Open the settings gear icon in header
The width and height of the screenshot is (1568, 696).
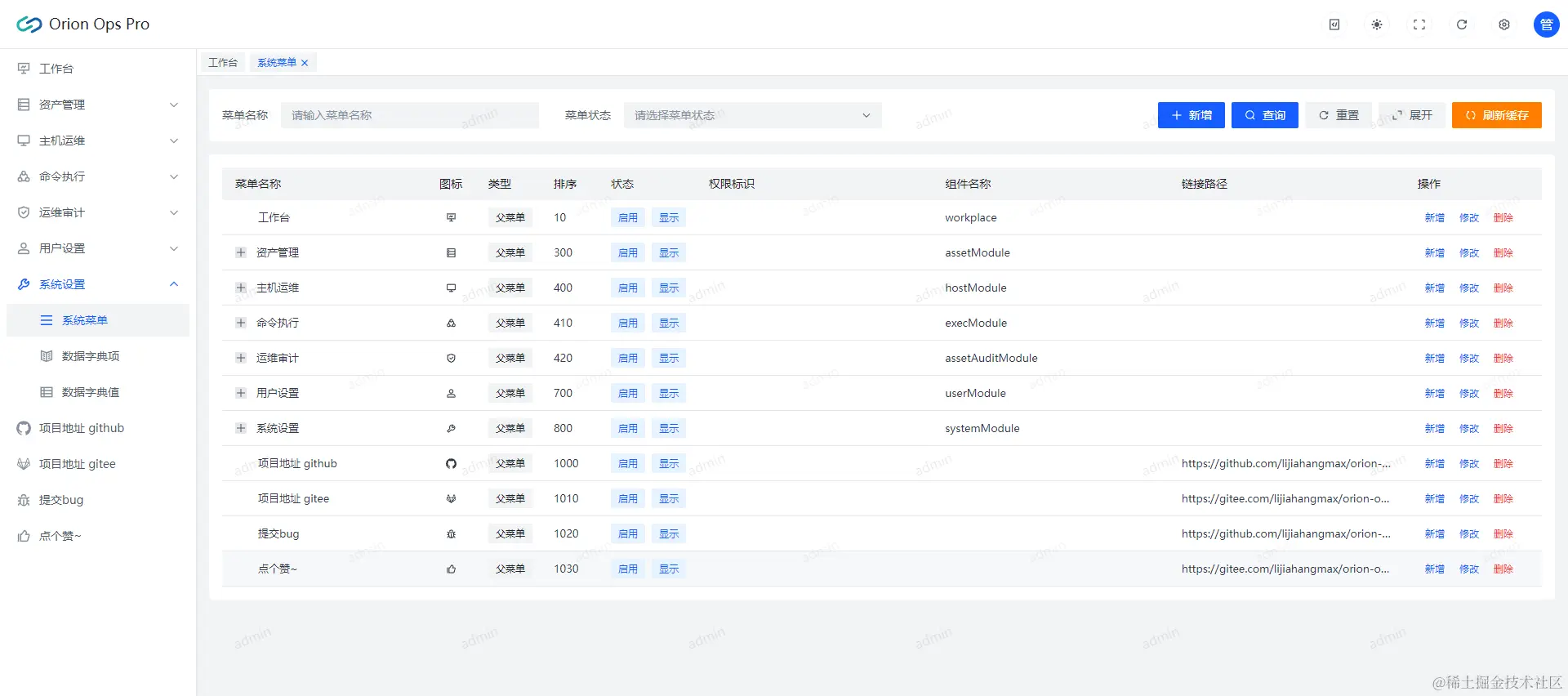pyautogui.click(x=1504, y=25)
